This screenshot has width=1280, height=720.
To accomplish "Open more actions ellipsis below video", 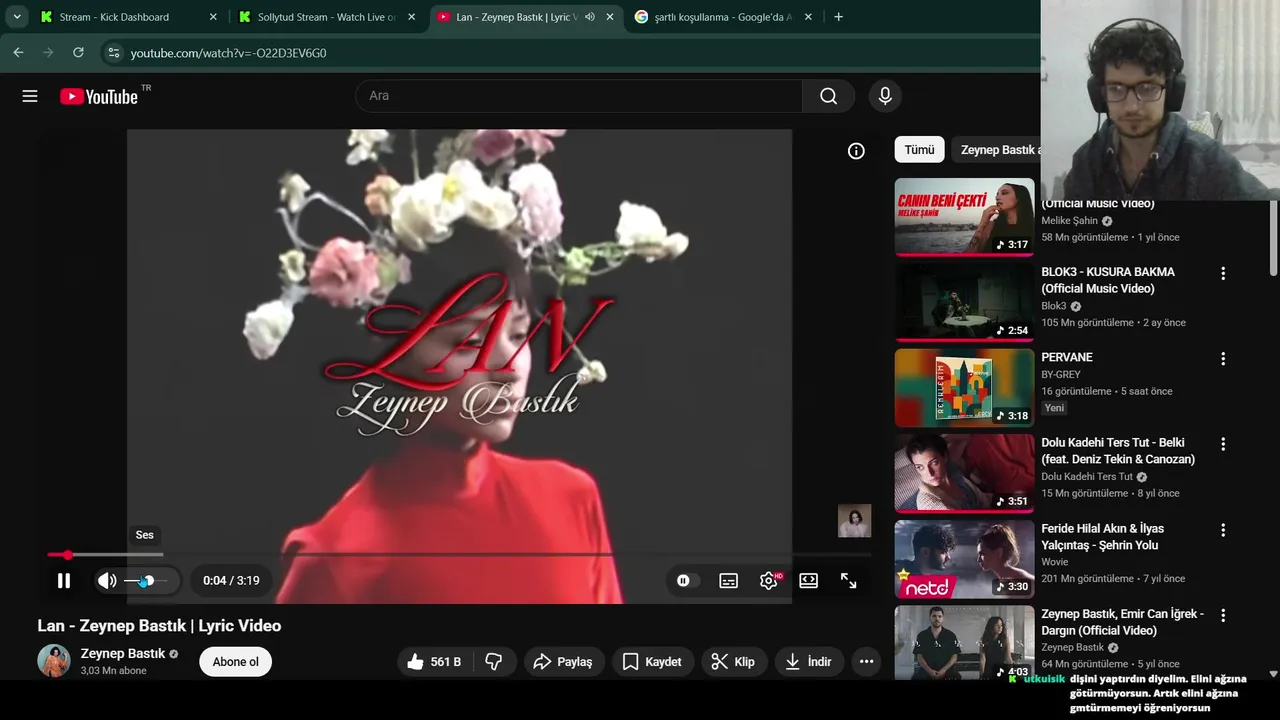I will click(x=866, y=661).
